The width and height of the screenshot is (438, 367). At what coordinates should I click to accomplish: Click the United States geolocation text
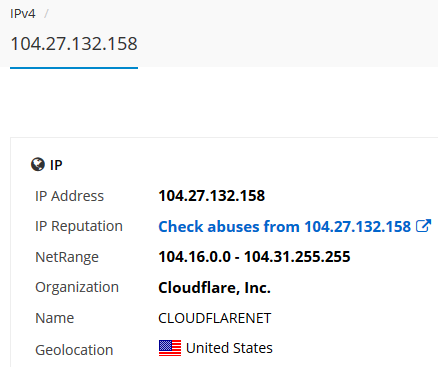229,348
